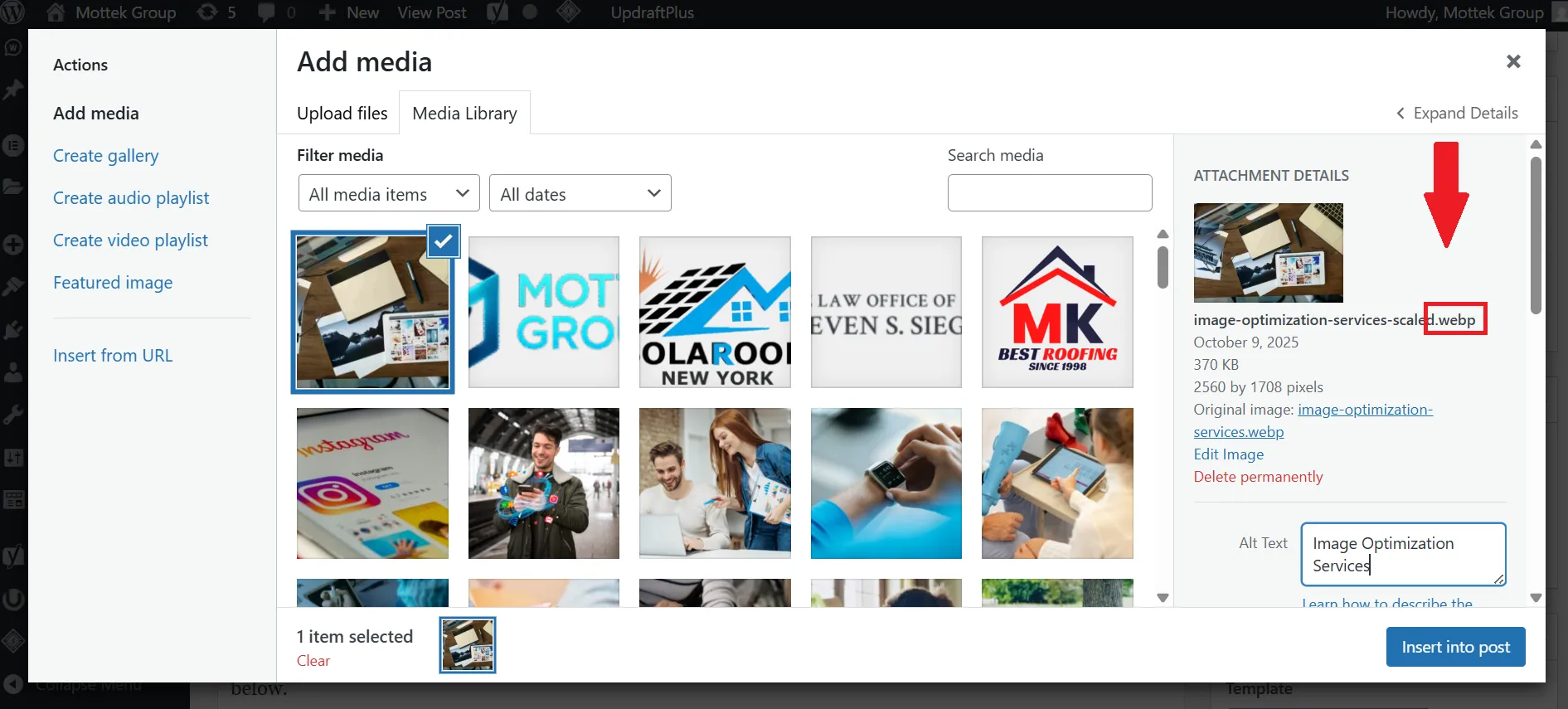Image resolution: width=1568 pixels, height=709 pixels.
Task: Select the Law Office thumbnail
Action: point(886,312)
